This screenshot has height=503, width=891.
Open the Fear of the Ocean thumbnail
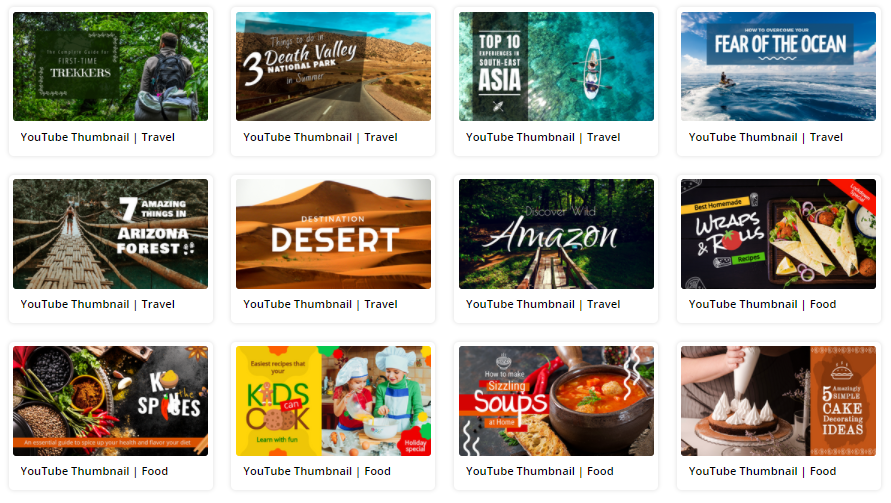pyautogui.click(x=778, y=66)
